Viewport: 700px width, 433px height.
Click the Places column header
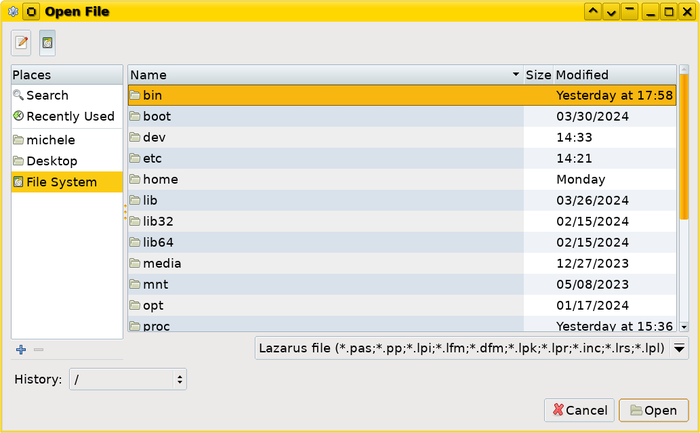click(x=67, y=75)
